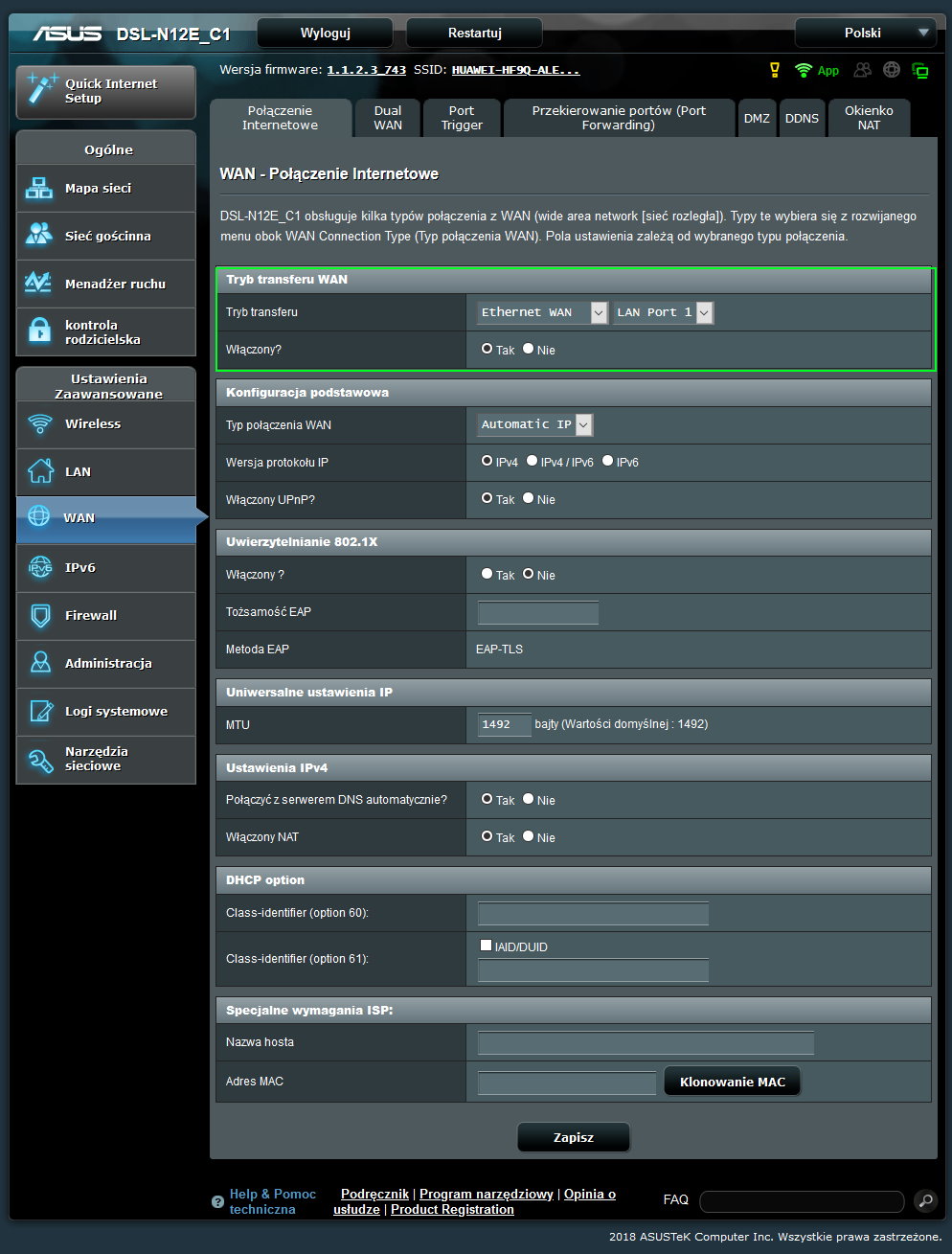Click the Firewall shield icon
Screen dimensions: 952x1254
click(39, 615)
